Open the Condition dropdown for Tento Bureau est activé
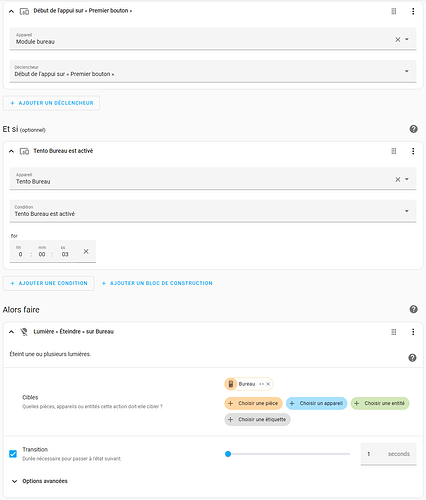The width and height of the screenshot is (426, 500). pos(213,211)
